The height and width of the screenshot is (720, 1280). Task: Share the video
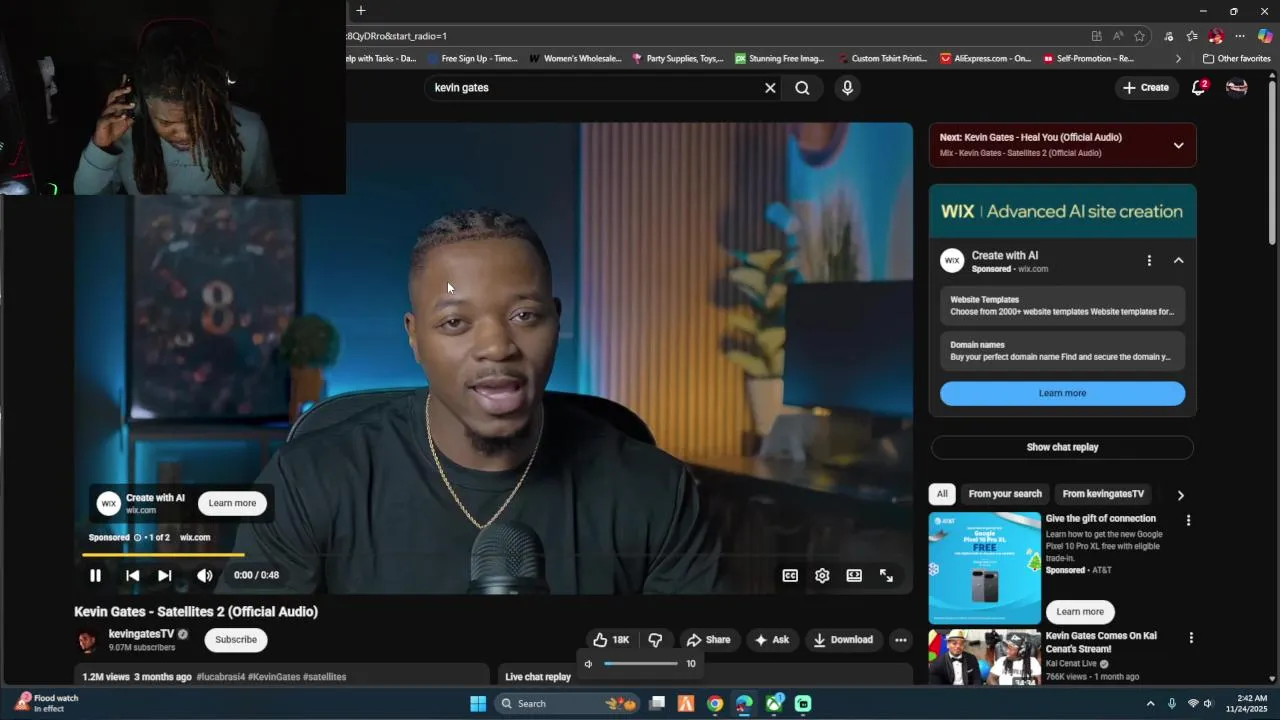tap(708, 640)
